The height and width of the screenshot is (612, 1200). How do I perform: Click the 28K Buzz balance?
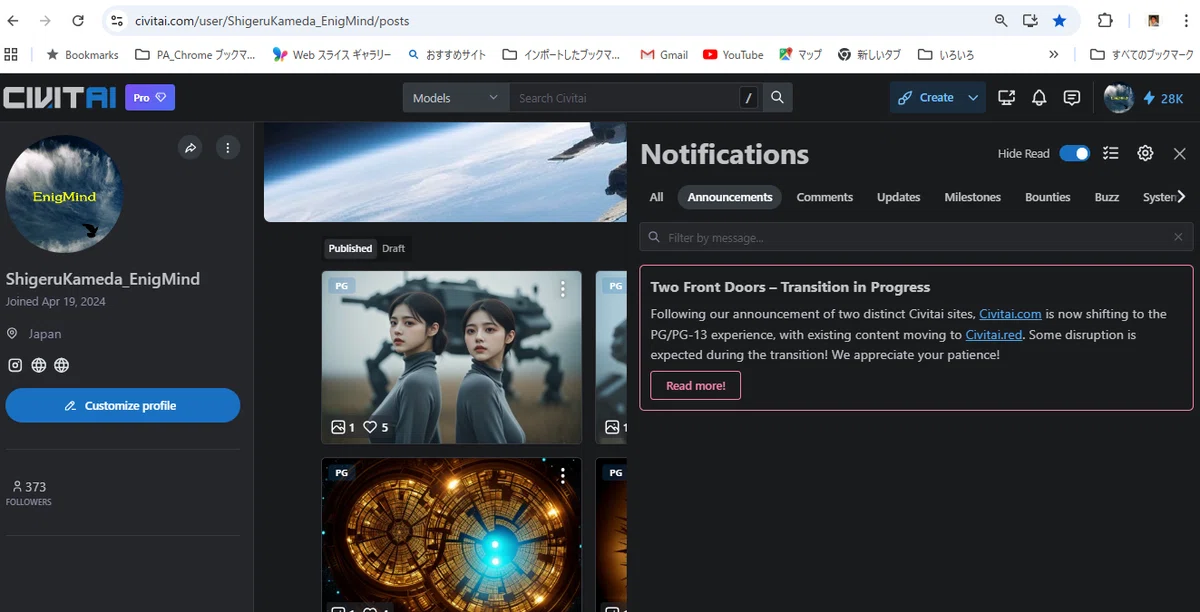coord(1163,98)
